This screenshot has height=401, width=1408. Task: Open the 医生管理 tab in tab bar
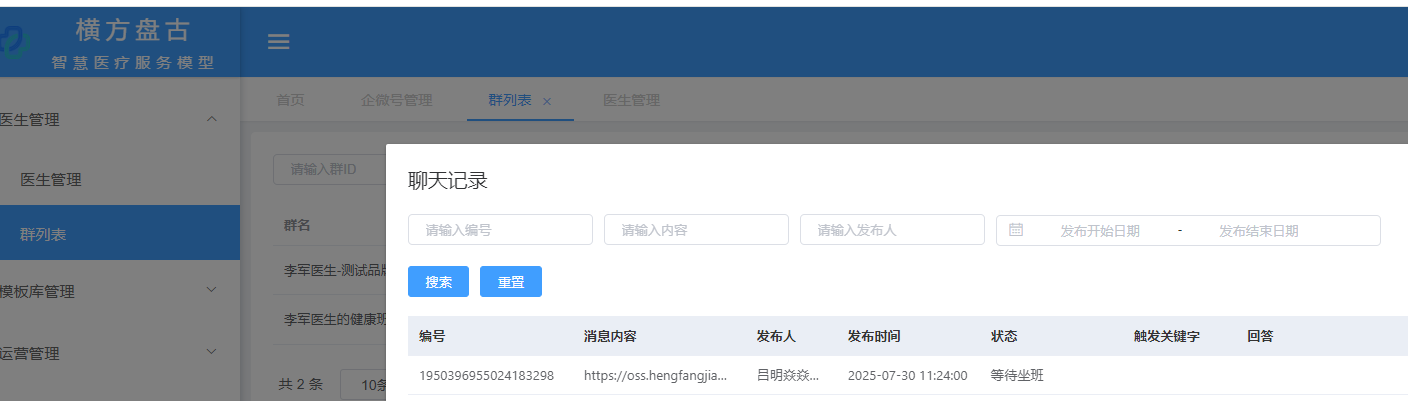[x=631, y=100]
